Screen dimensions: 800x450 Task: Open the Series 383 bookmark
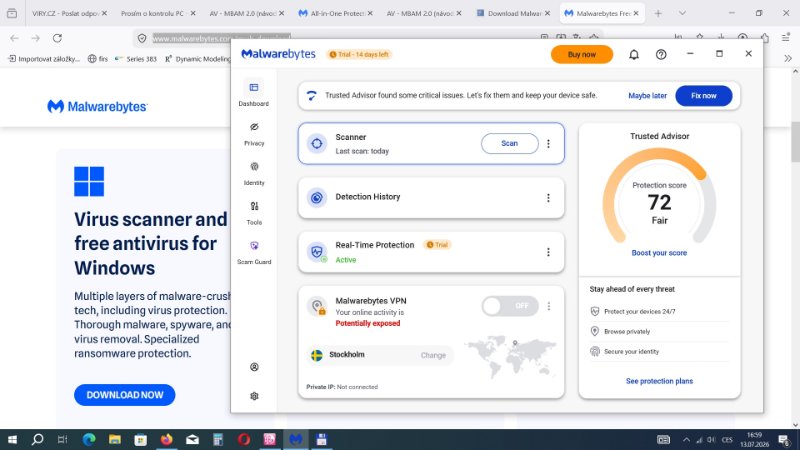[x=136, y=59]
